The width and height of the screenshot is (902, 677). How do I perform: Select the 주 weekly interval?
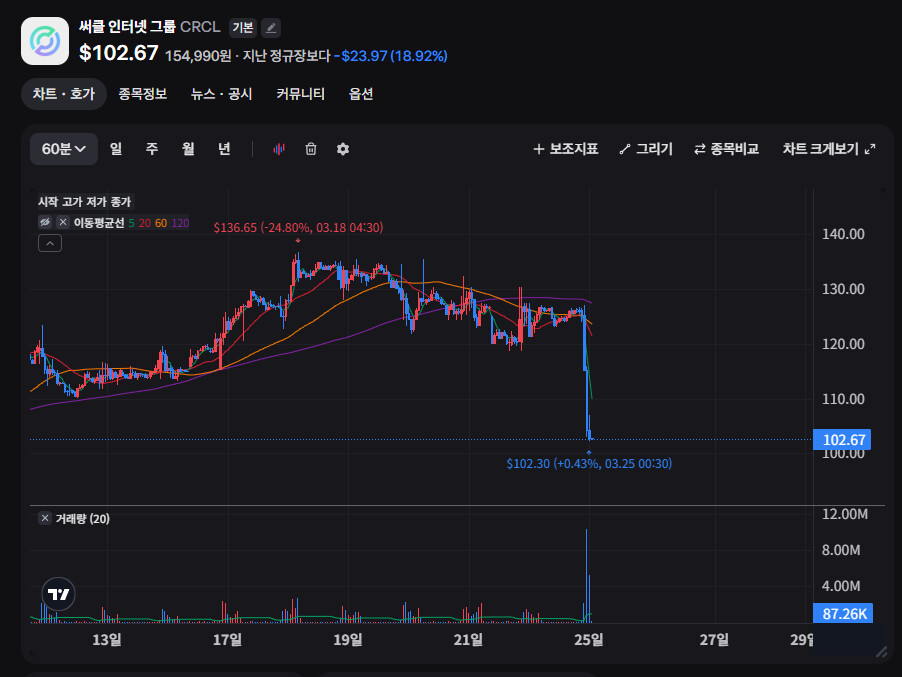152,149
